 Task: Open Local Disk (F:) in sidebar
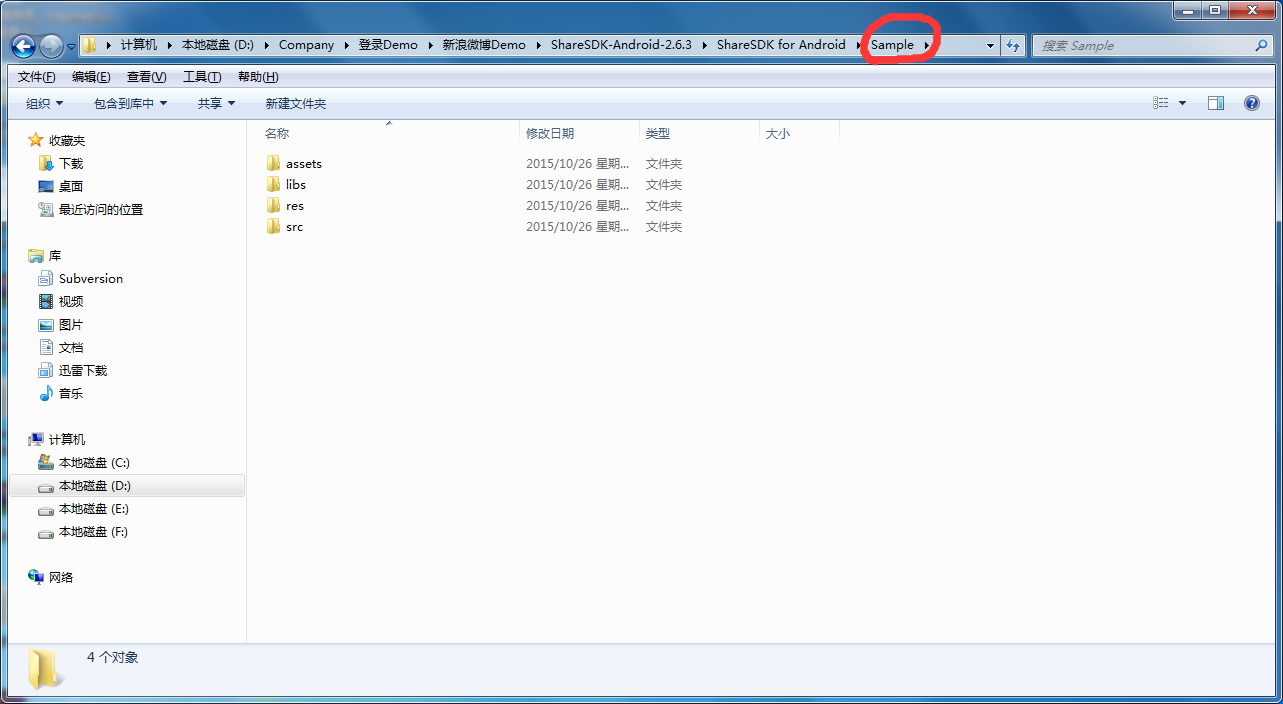pos(83,532)
